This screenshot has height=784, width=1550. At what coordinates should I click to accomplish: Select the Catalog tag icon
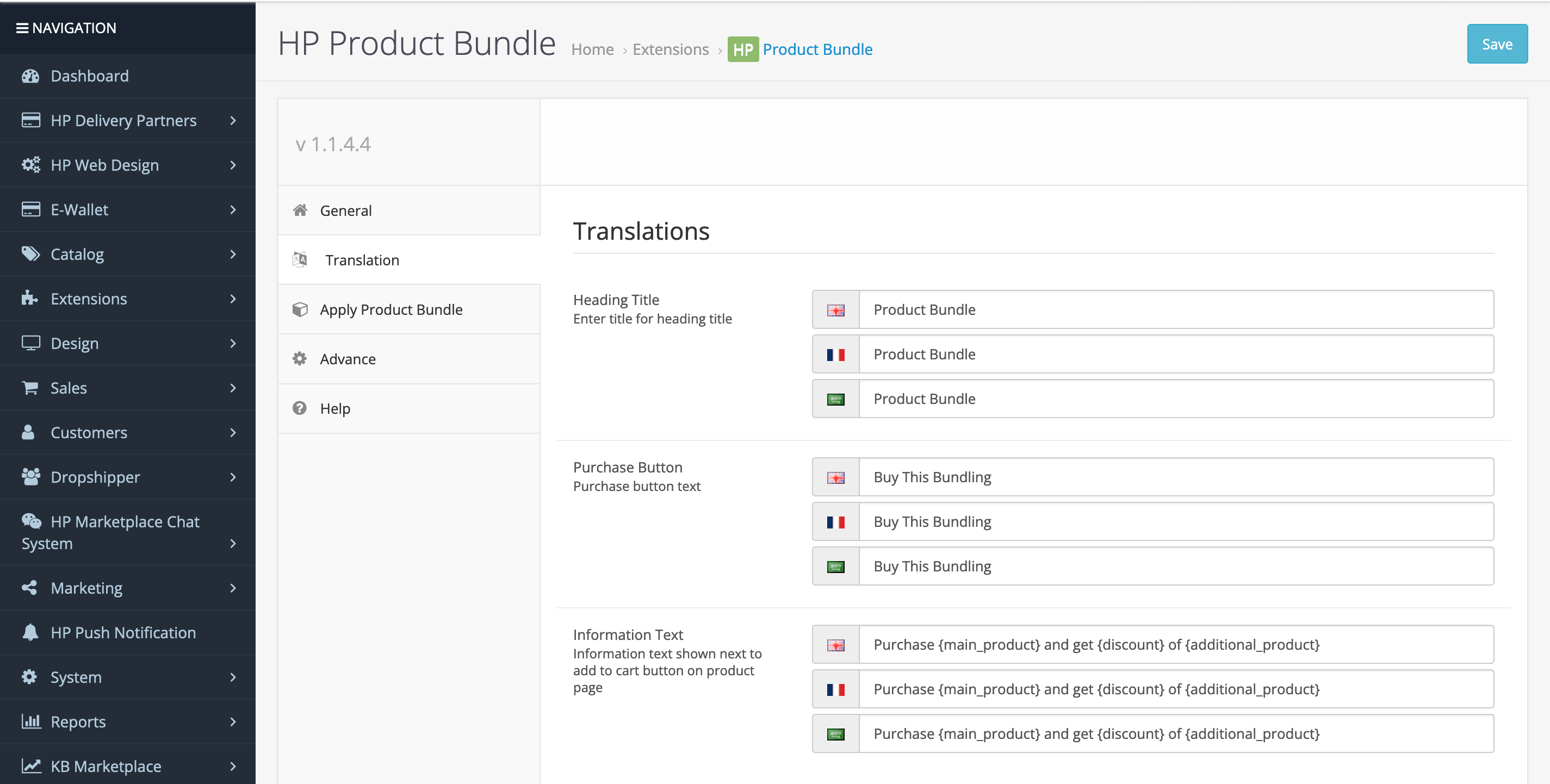coord(30,254)
